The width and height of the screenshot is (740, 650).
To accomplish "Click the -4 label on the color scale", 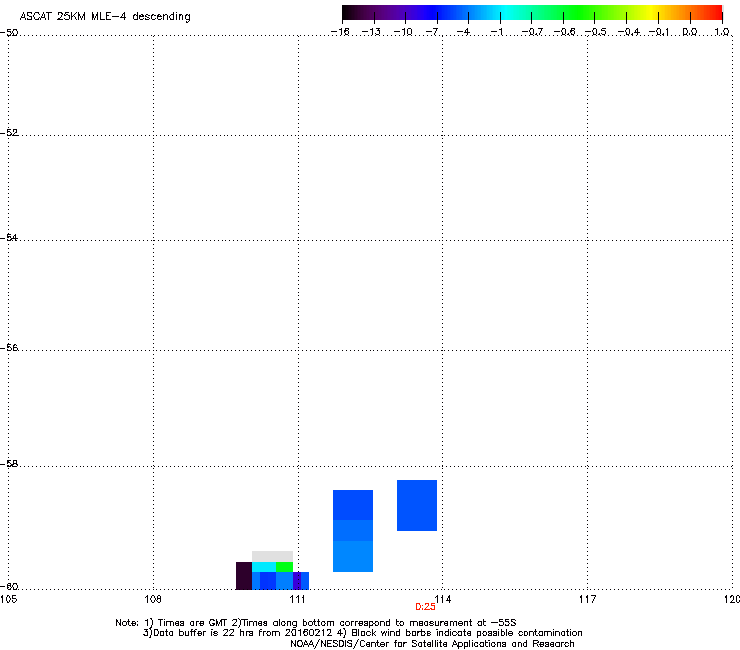I will [x=464, y=32].
